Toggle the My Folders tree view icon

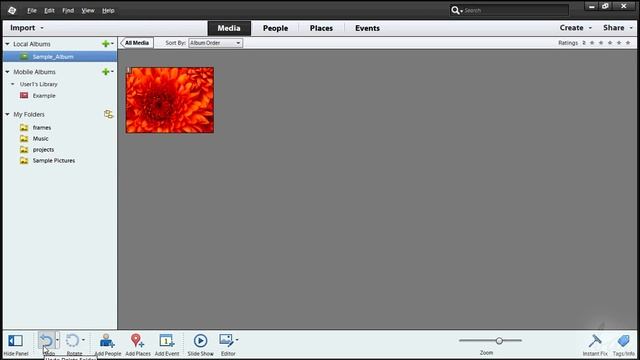click(x=108, y=114)
